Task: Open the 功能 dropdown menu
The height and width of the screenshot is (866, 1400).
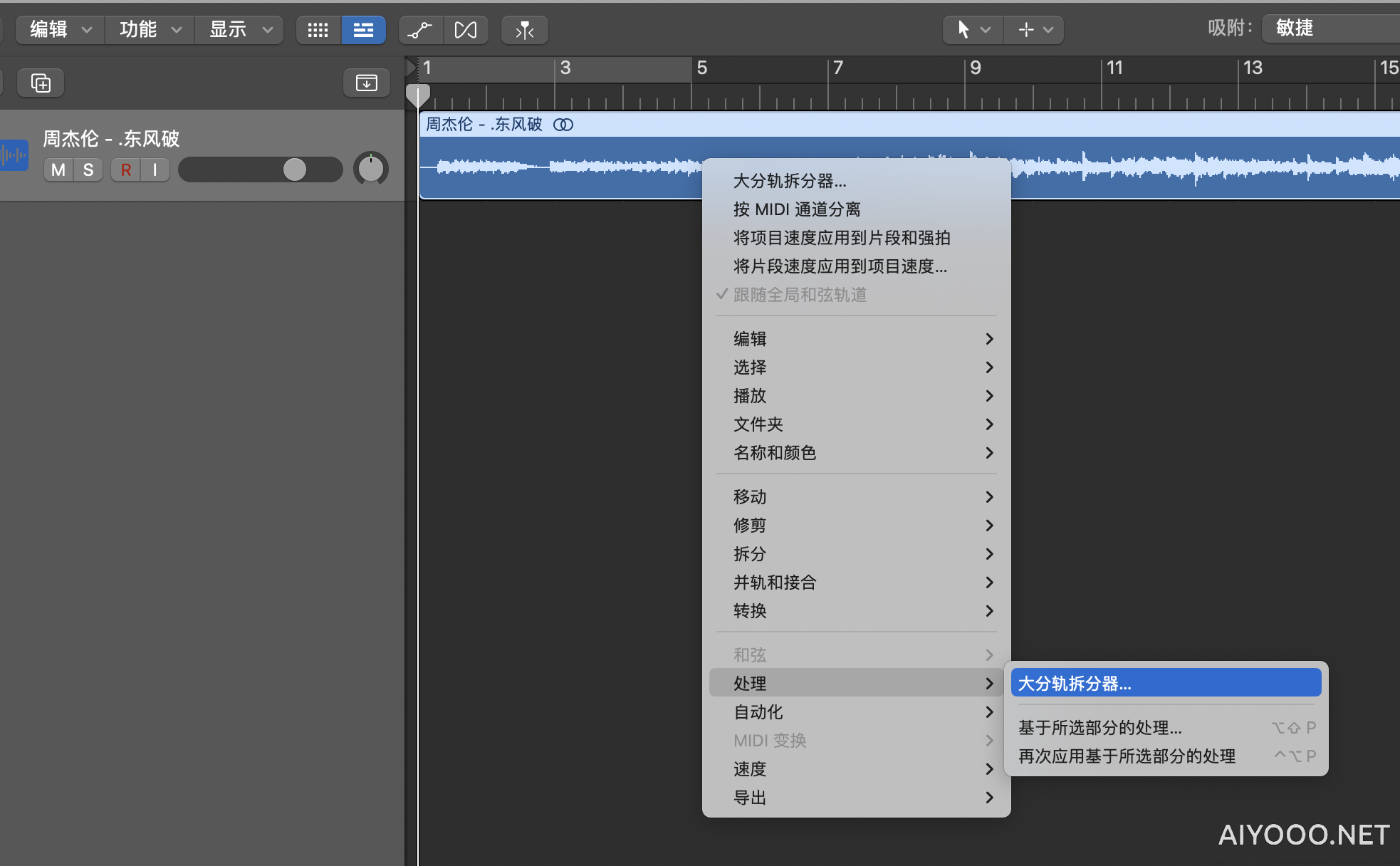Action: 150,30
